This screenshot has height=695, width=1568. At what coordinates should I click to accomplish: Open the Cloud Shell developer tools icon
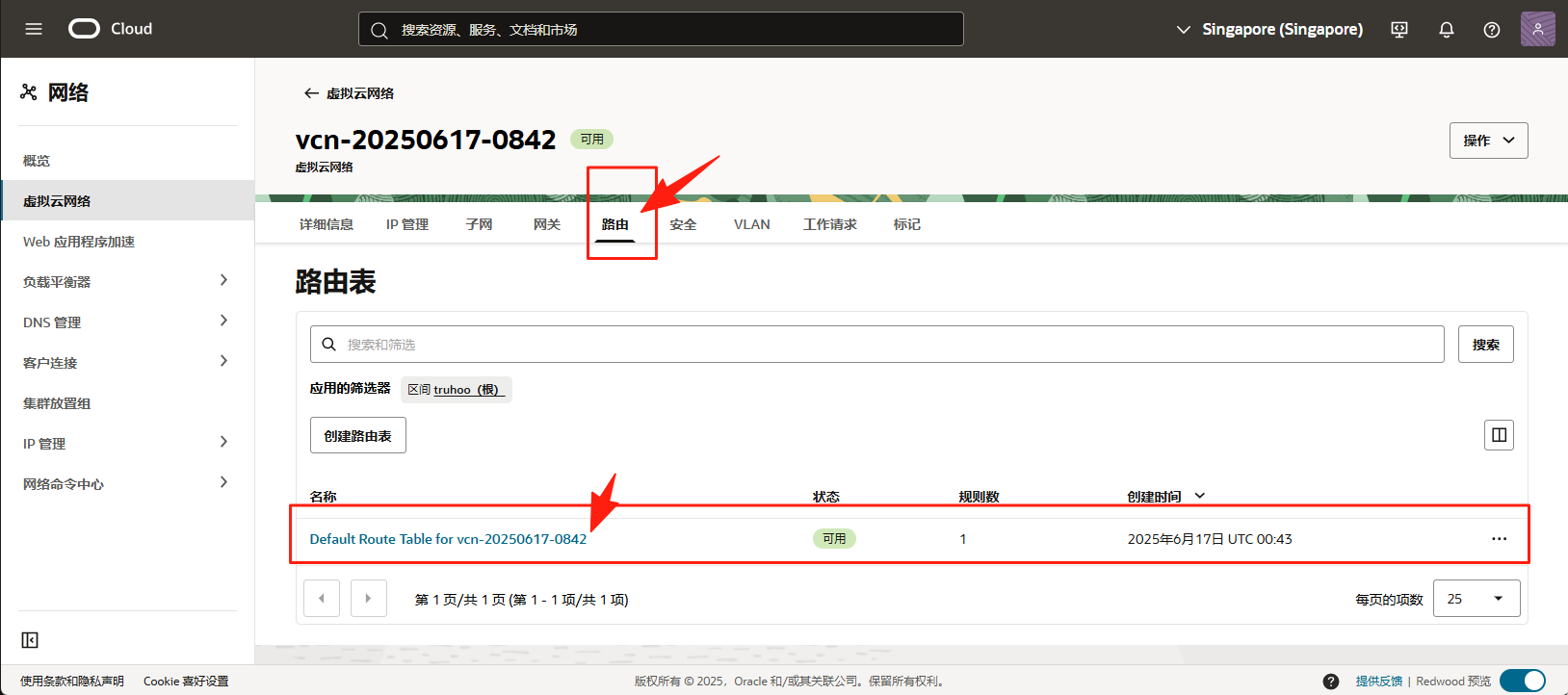(x=1399, y=30)
